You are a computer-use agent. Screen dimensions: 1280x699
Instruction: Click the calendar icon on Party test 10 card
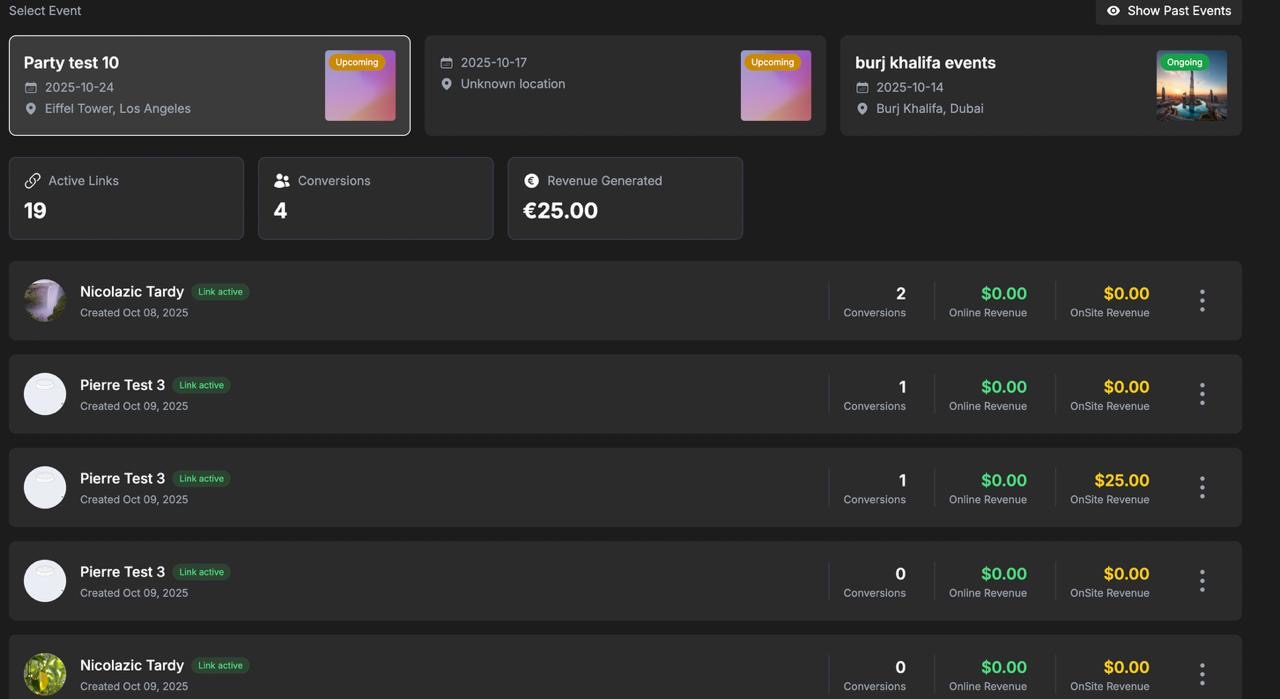[31, 87]
